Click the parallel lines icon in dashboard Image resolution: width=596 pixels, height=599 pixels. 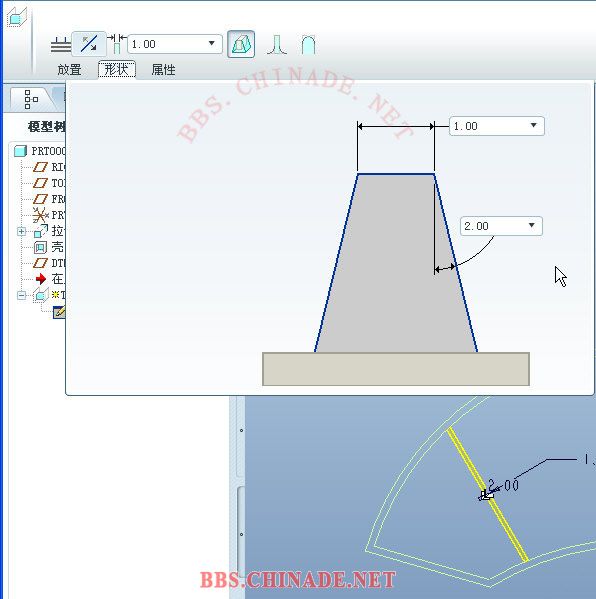(61, 45)
